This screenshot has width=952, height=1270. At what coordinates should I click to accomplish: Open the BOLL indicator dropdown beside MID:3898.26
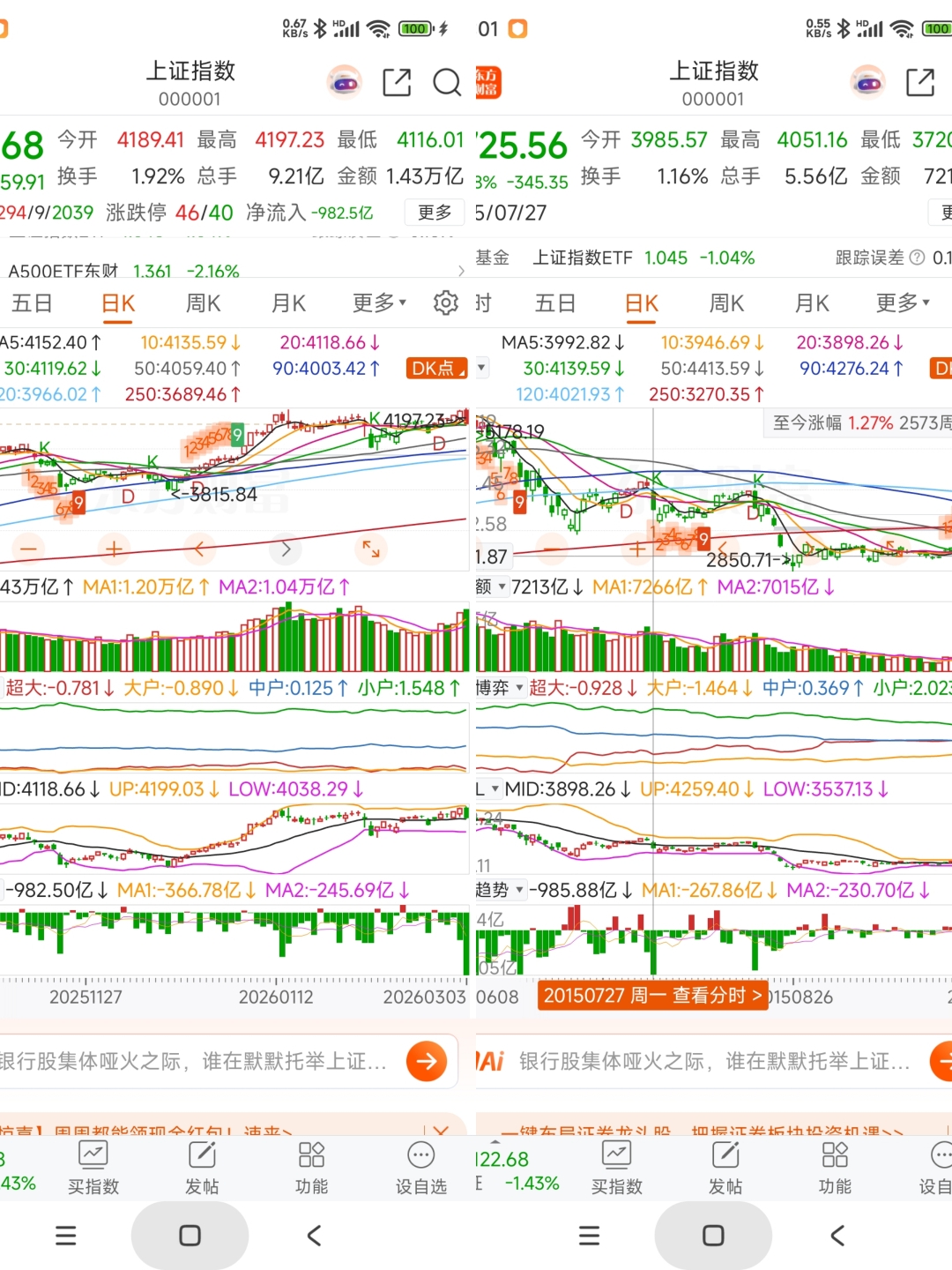(x=489, y=788)
